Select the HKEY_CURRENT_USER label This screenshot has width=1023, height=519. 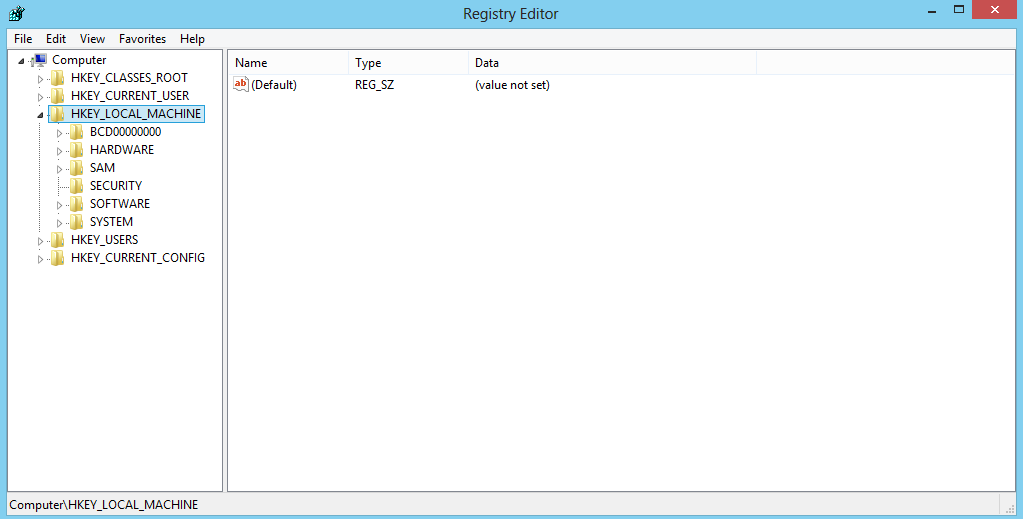[130, 96]
